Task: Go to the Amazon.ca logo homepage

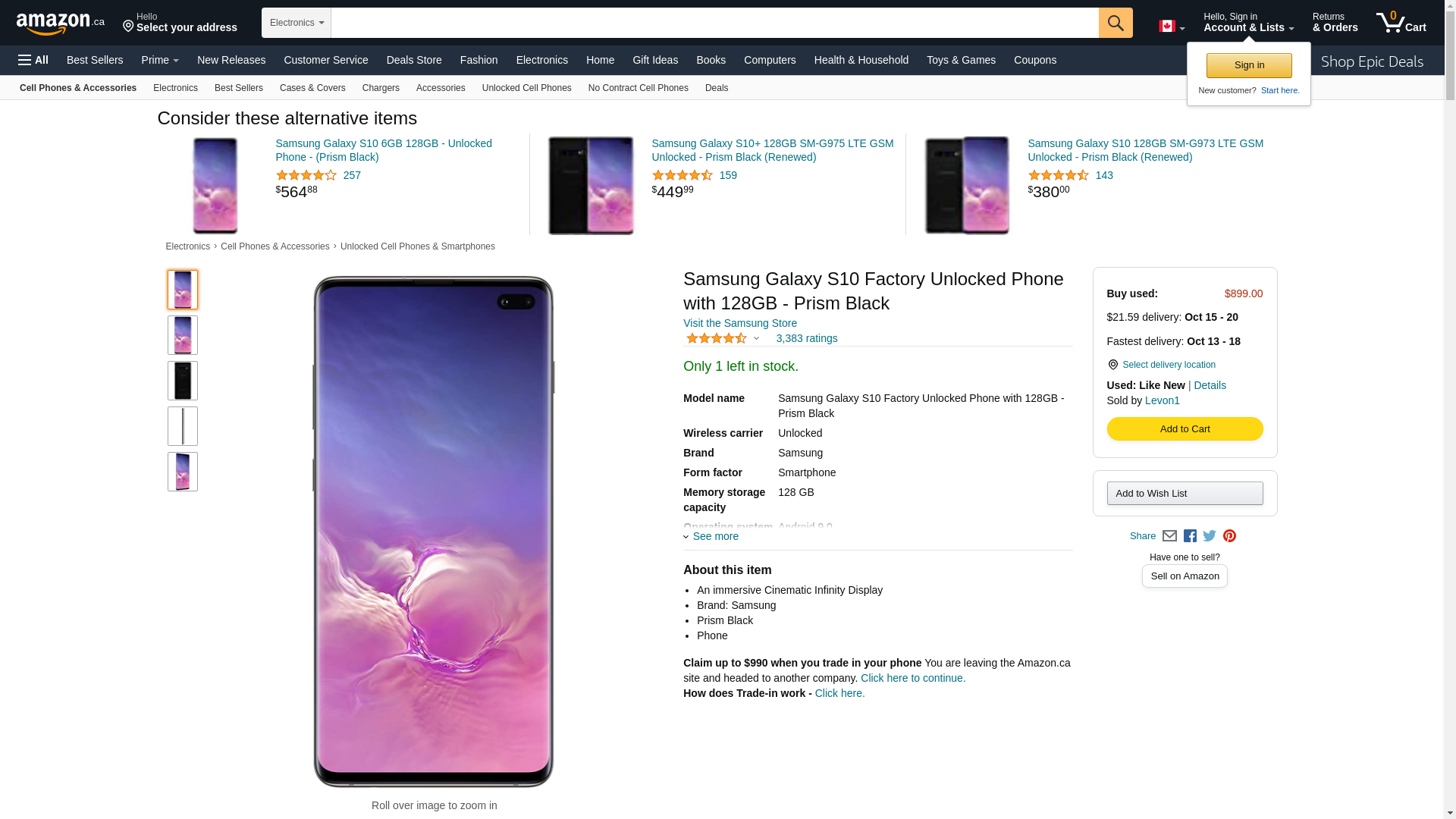Action: 61,24
